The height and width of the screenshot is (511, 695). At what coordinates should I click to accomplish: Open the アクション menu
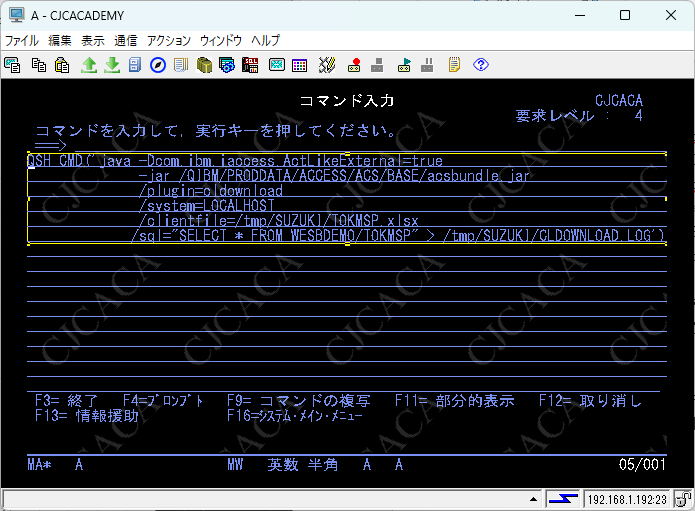pos(168,40)
